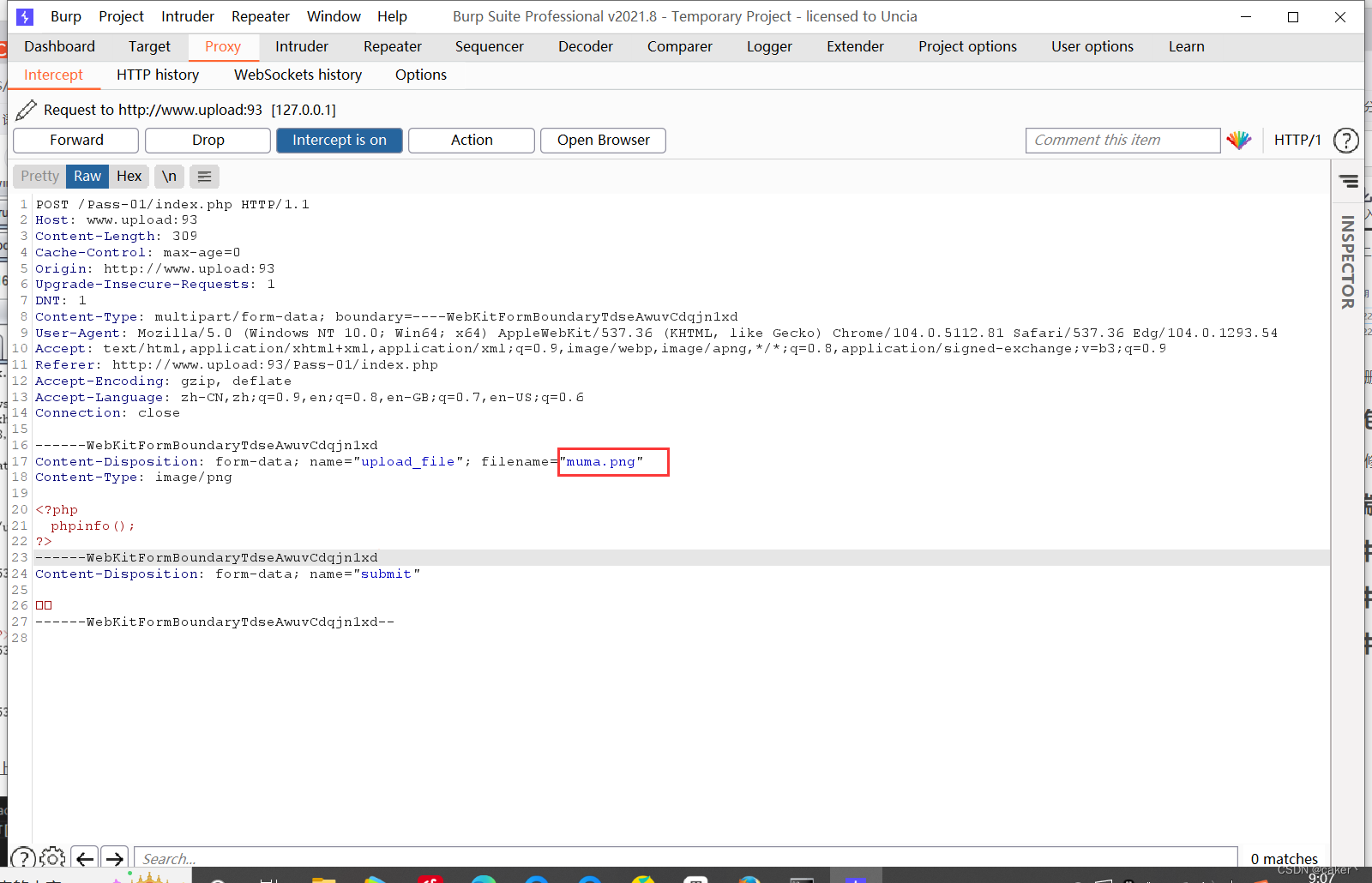Switch to Raw view
The image size is (1372, 883).
click(87, 177)
